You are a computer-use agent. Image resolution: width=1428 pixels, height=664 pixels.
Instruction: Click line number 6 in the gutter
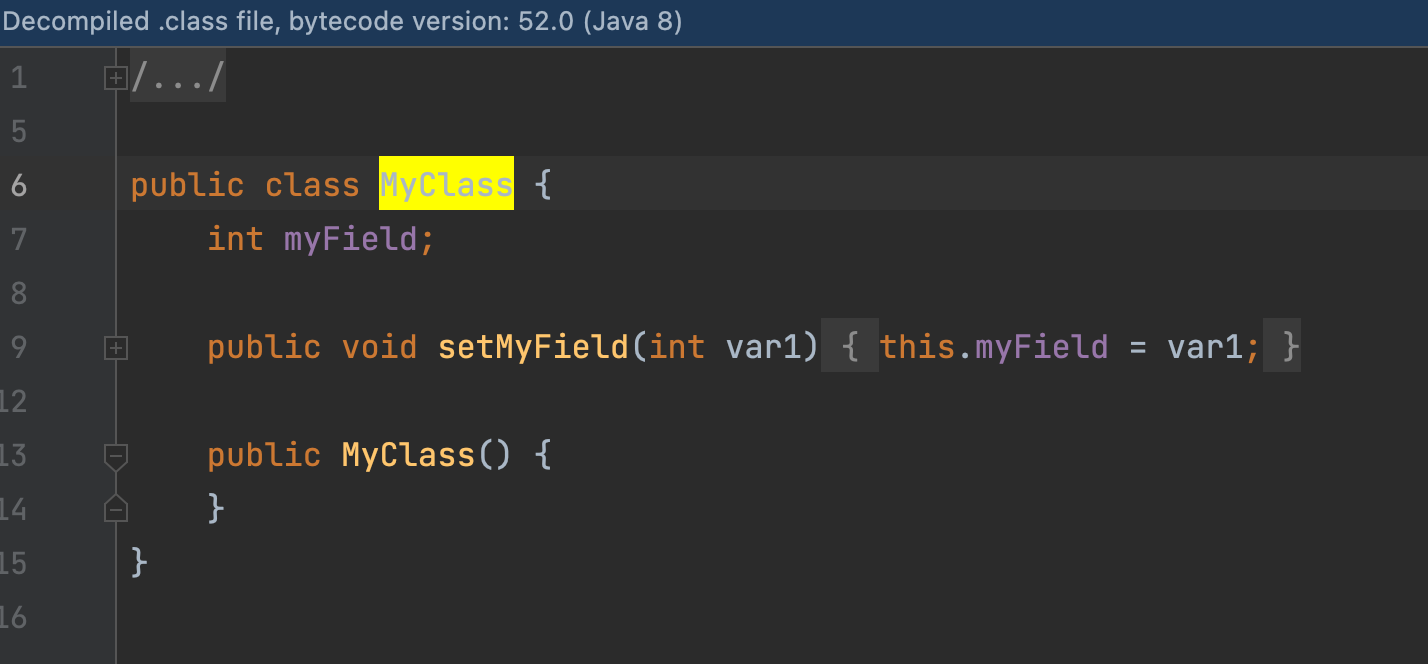[19, 186]
